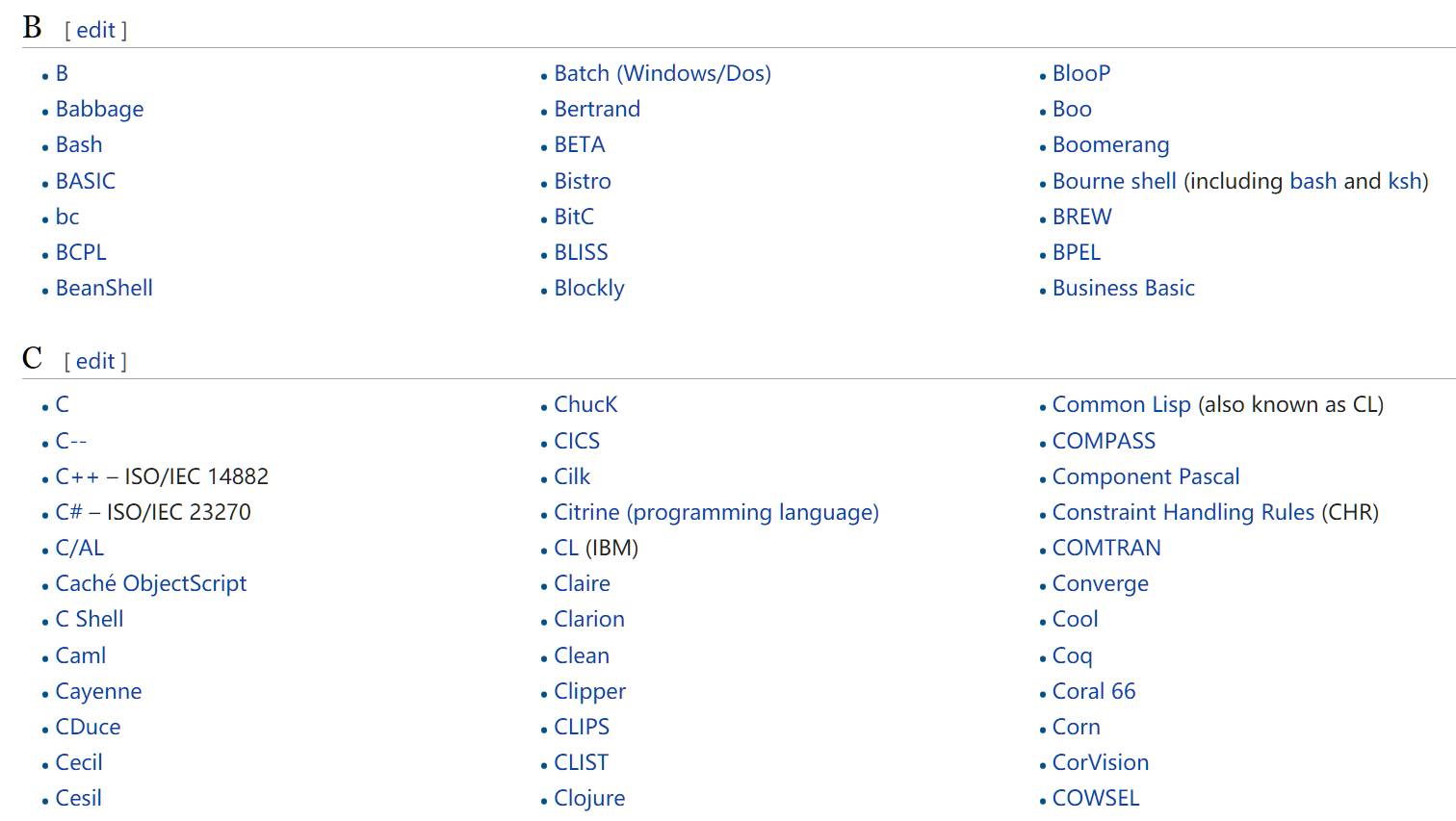Open the BASIC article link

point(86,181)
